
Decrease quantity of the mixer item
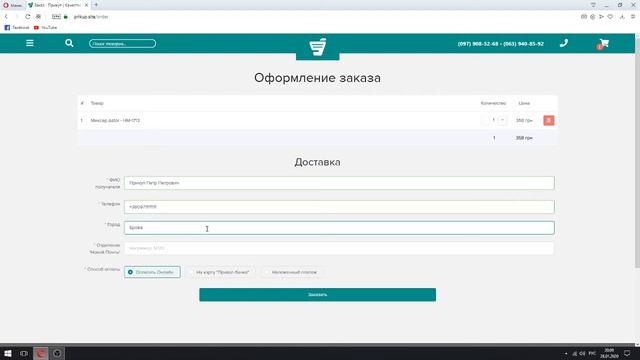tap(484, 120)
